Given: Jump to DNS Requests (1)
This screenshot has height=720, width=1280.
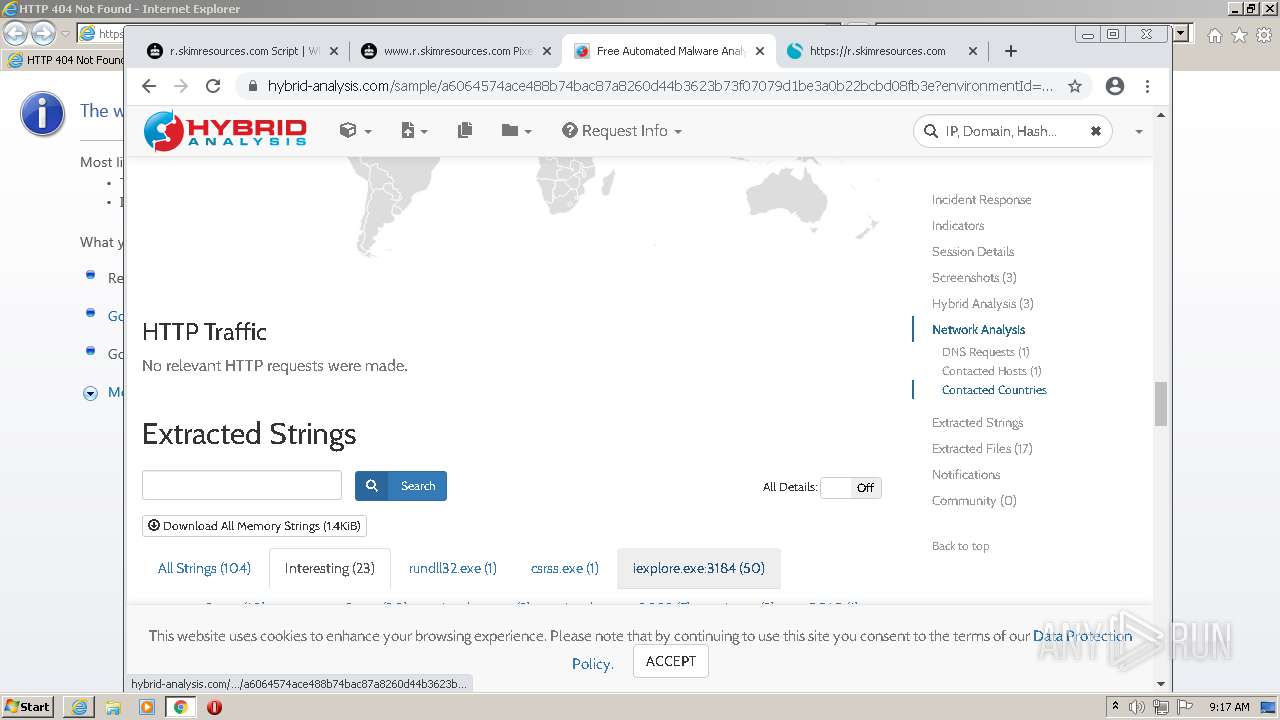Looking at the screenshot, I should point(986,352).
